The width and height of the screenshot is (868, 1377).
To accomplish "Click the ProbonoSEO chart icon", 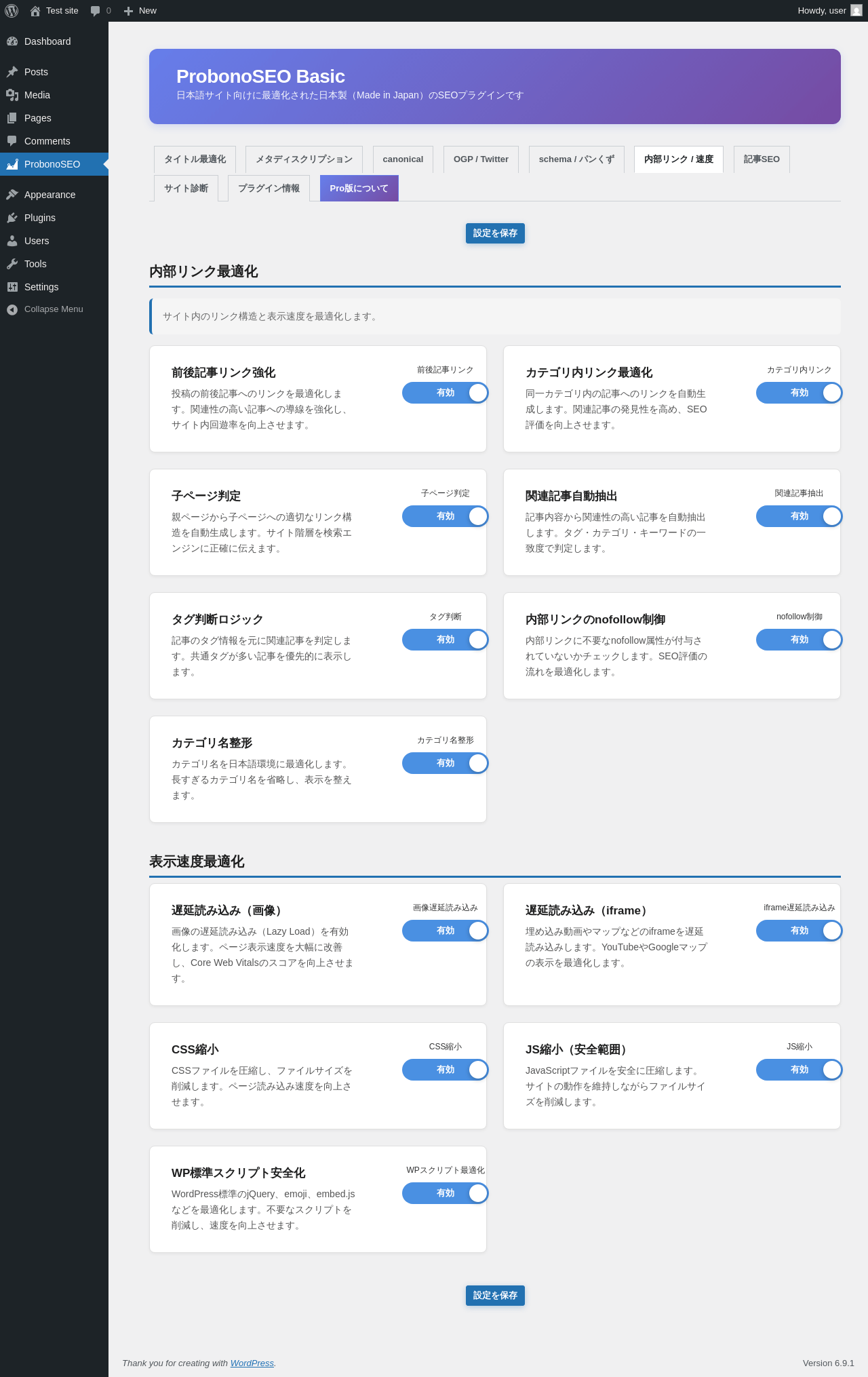I will (x=12, y=164).
